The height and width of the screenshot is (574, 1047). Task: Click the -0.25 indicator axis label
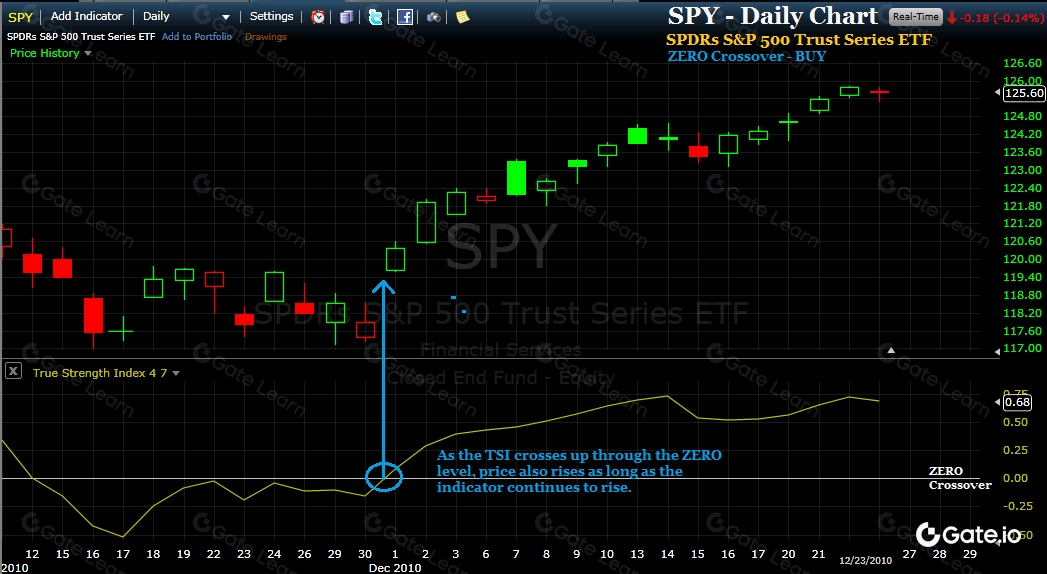coord(1016,506)
